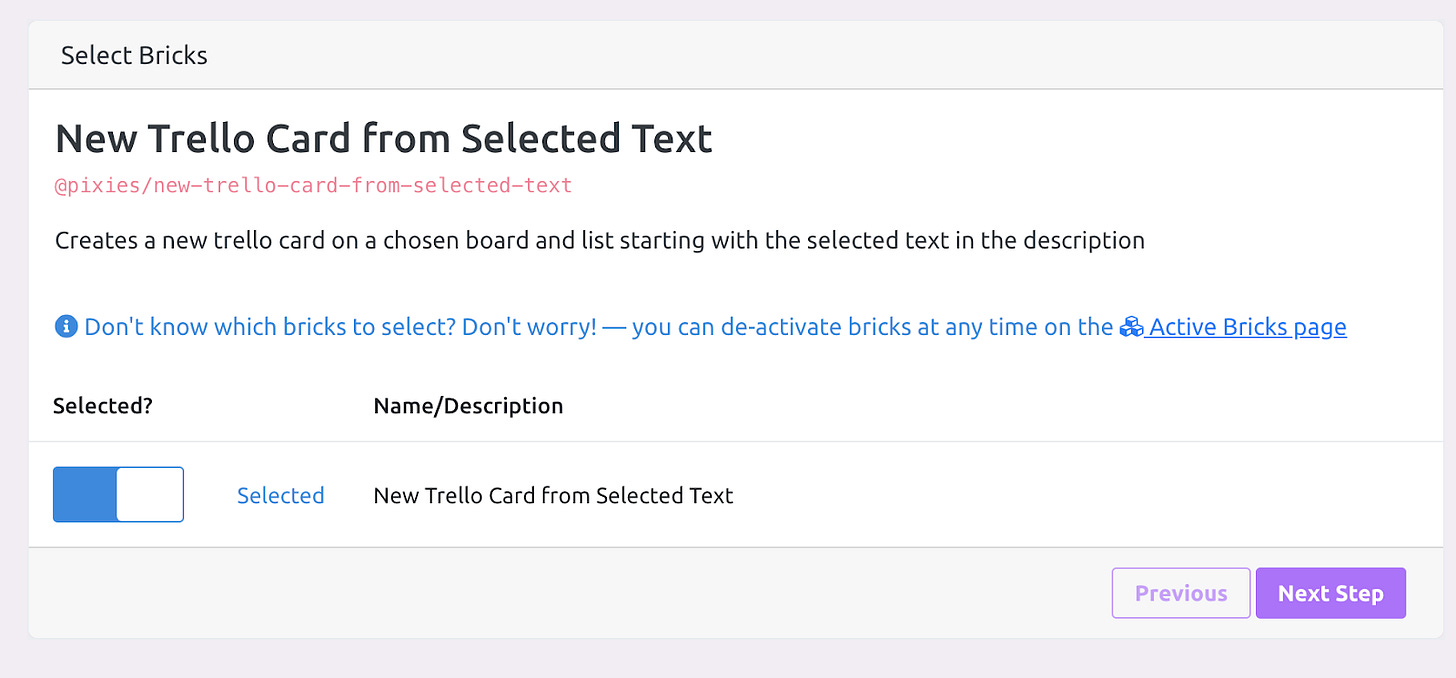Click the hint sentence about de-activating bricks

click(600, 326)
